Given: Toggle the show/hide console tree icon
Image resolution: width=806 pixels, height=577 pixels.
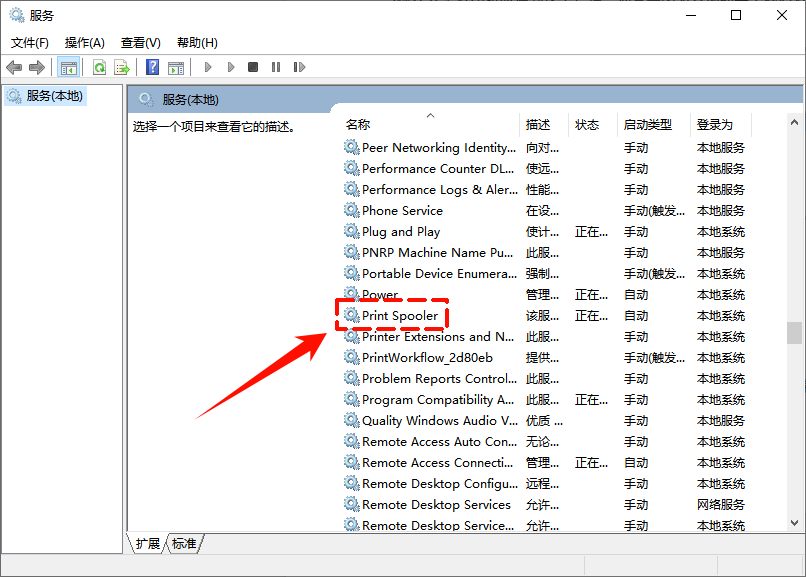Looking at the screenshot, I should pos(69,67).
